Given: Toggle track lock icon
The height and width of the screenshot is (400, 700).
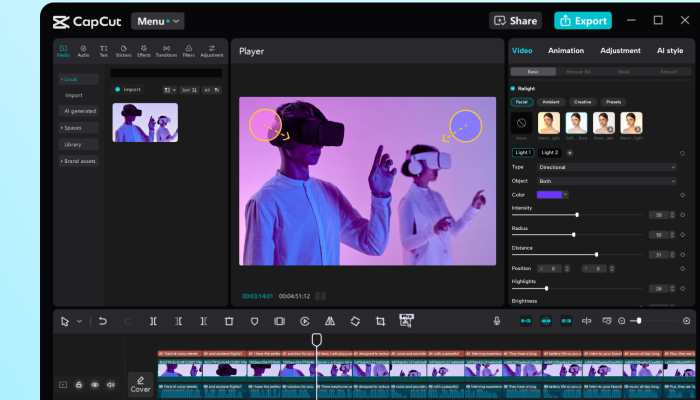Looking at the screenshot, I should (79, 384).
